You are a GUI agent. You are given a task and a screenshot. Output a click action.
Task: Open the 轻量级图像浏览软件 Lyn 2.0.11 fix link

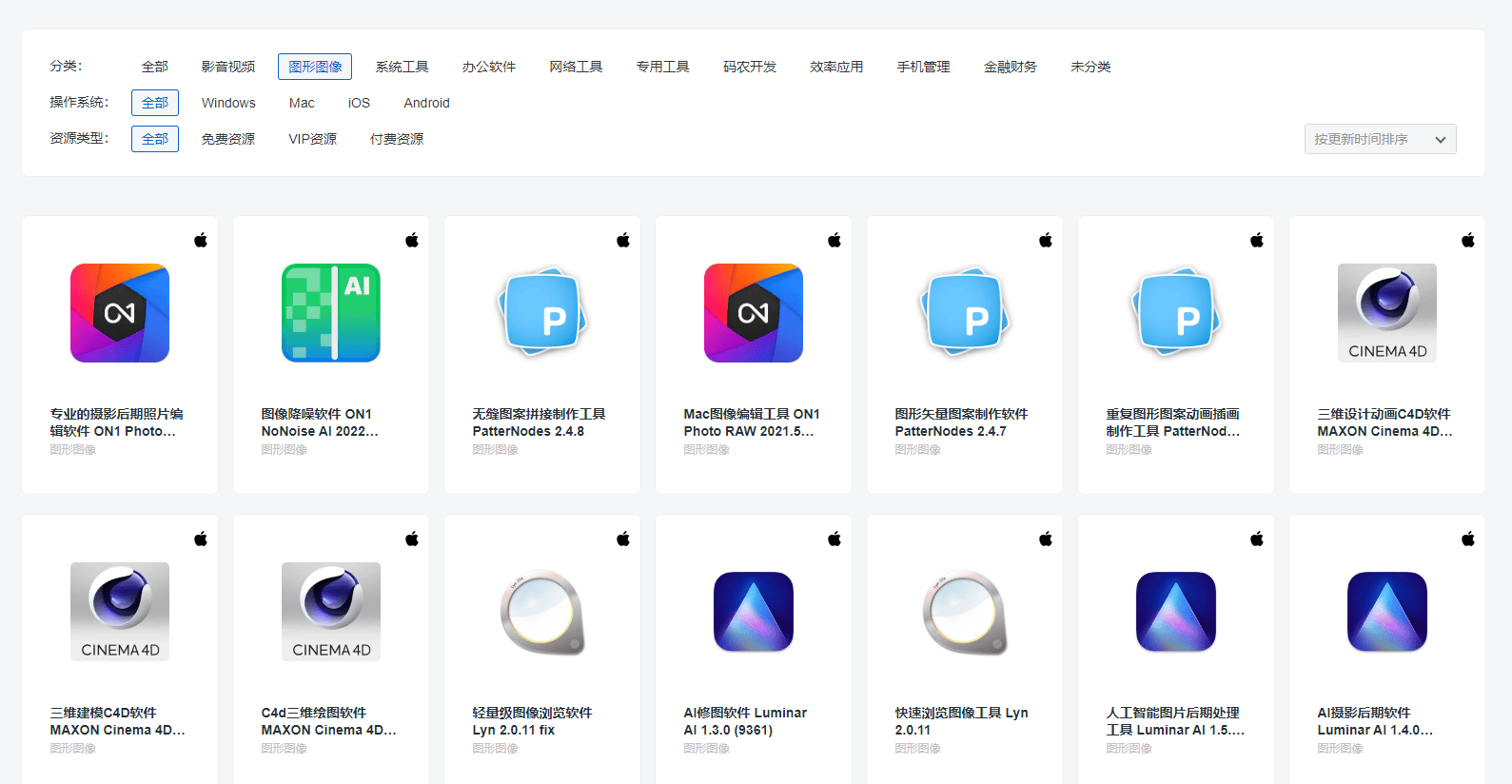click(x=533, y=721)
